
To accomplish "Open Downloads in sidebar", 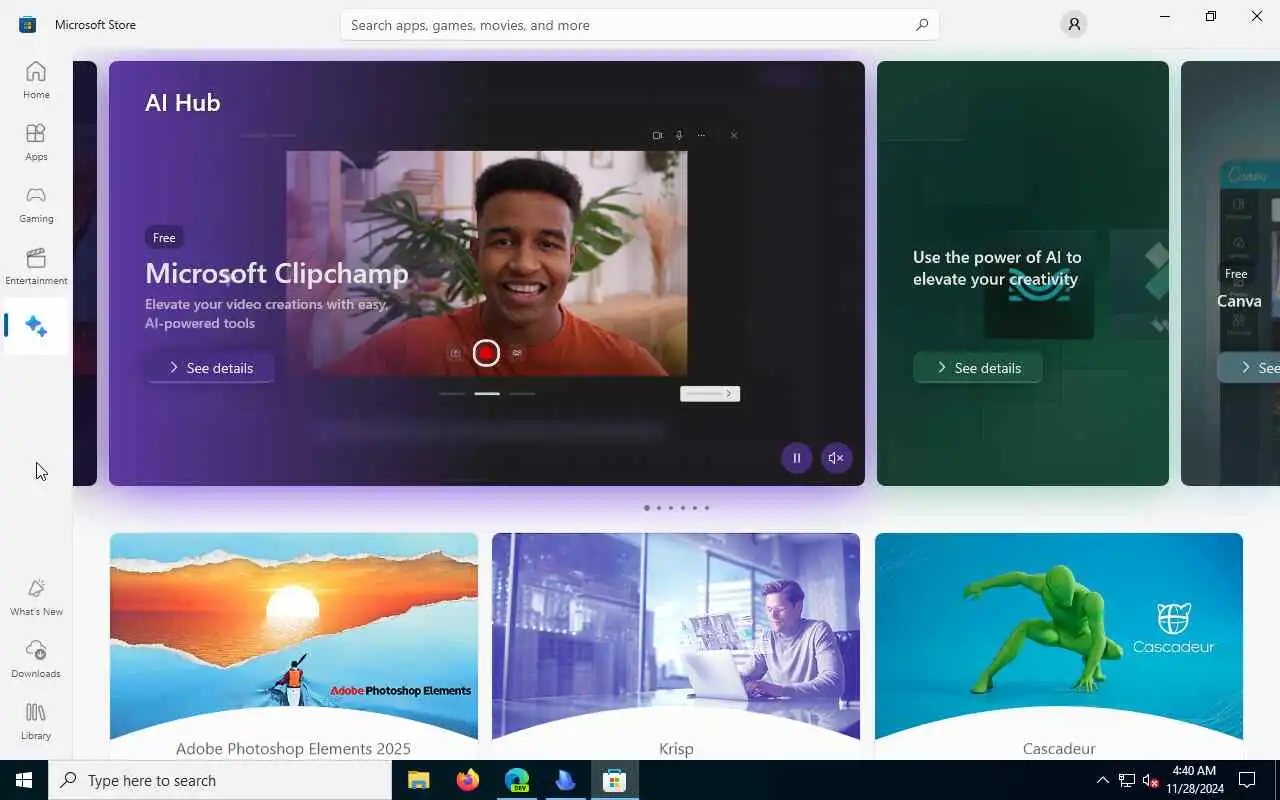I will coord(36,659).
